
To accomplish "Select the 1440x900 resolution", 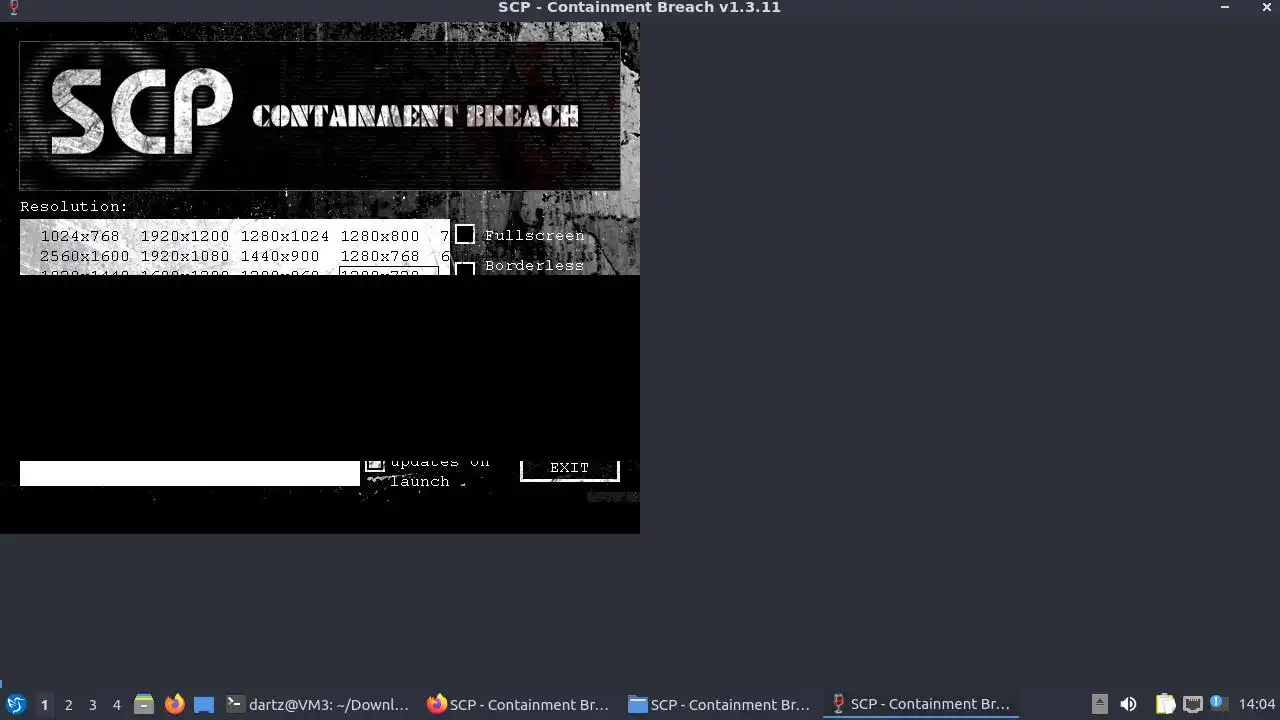I will 280,257.
